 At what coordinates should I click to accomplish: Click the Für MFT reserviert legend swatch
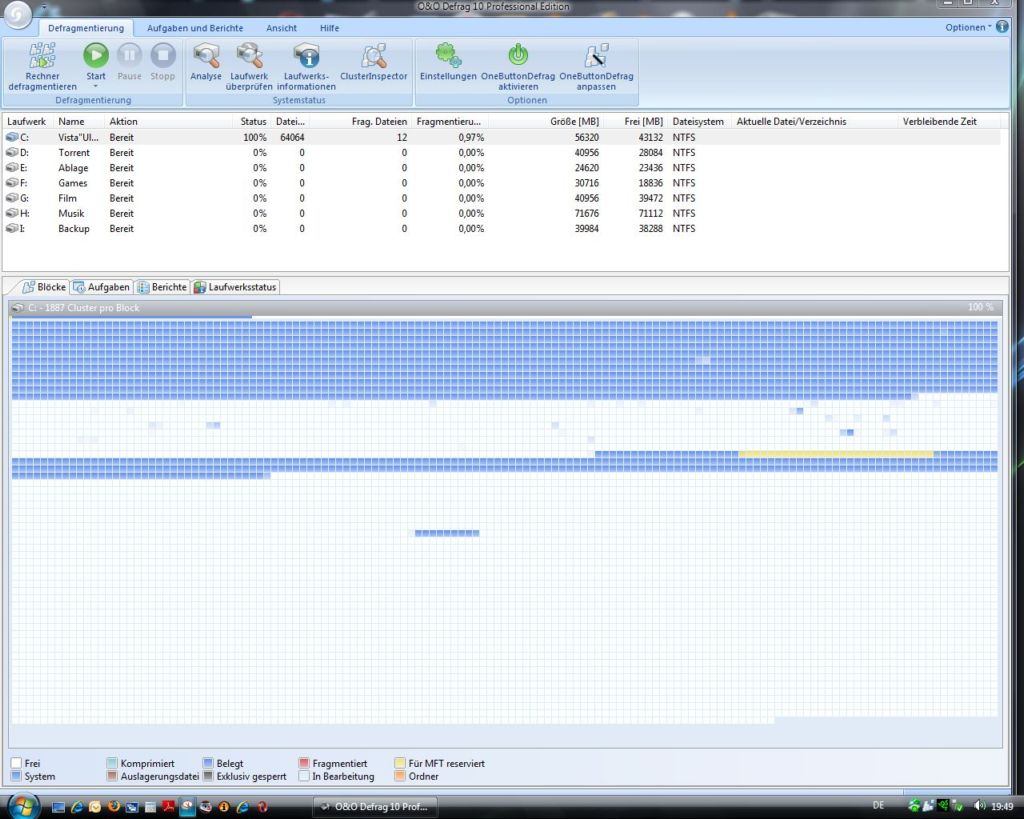(400, 763)
